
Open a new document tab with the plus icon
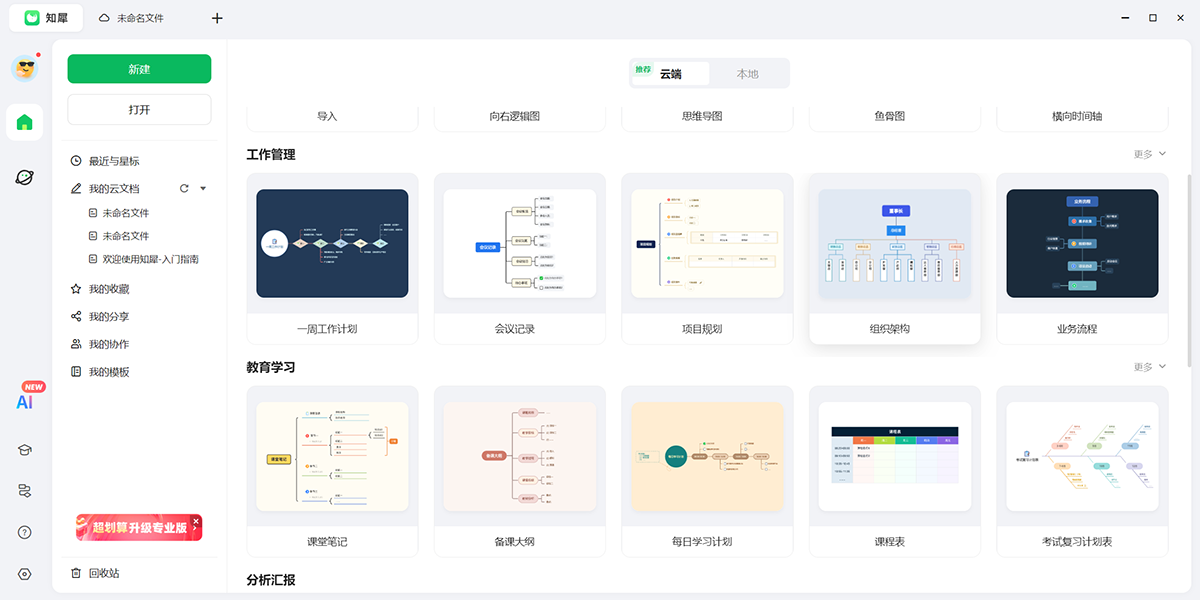217,18
